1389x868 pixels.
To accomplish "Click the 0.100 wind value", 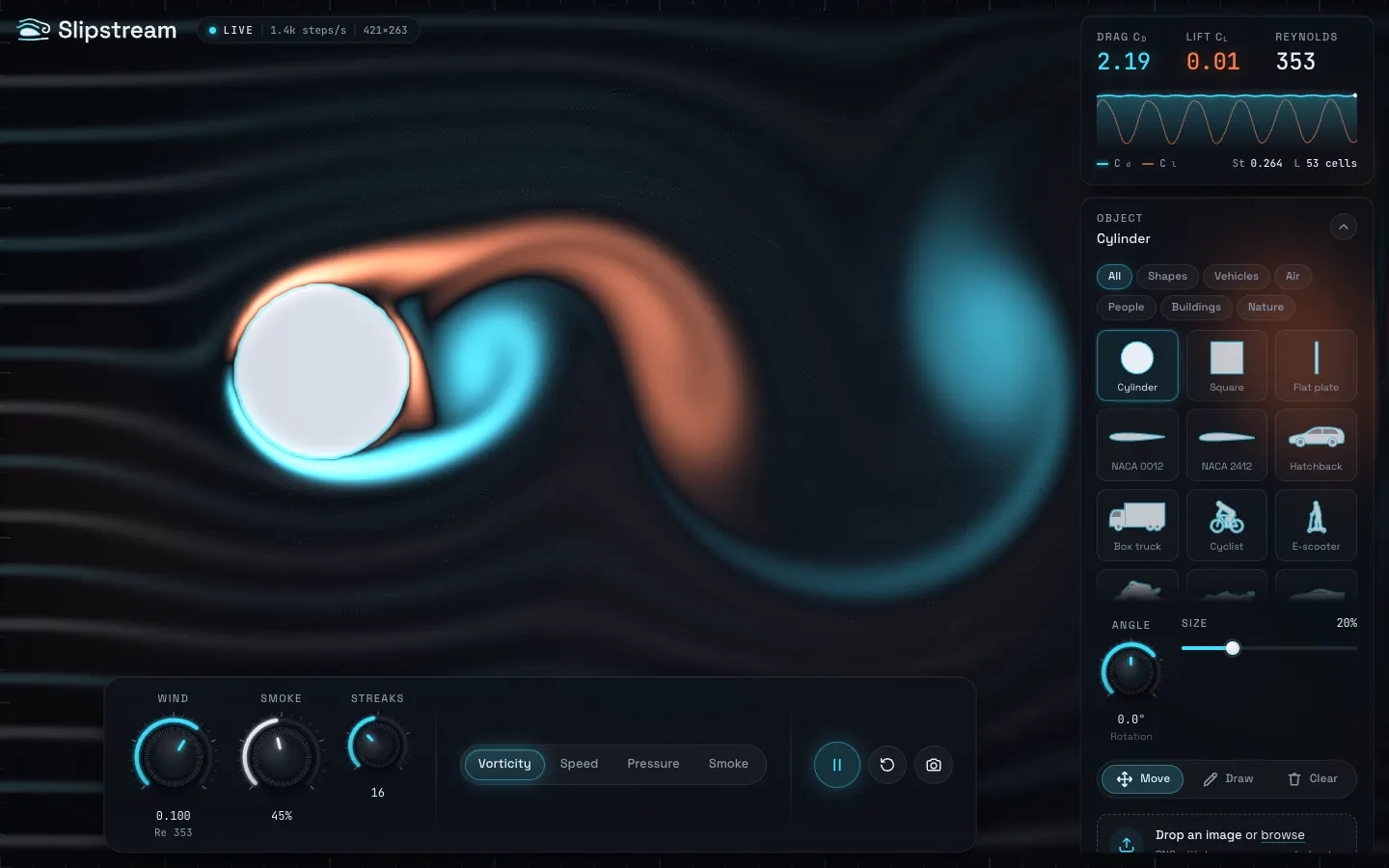I will (174, 816).
